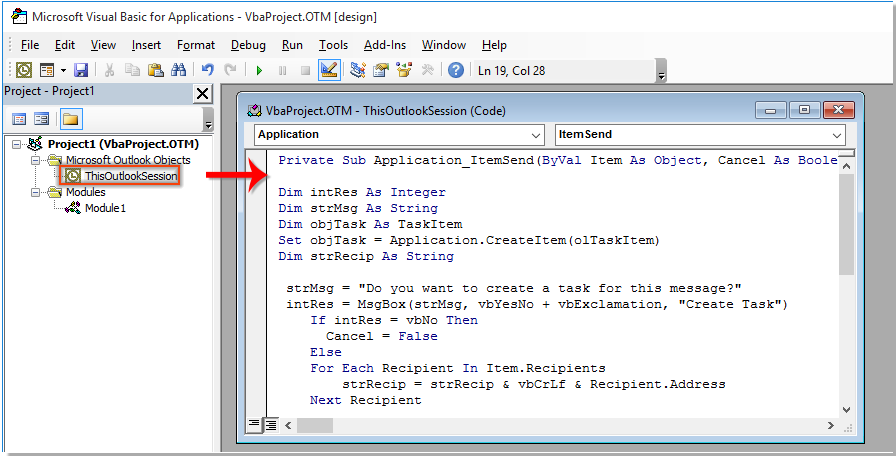Click the View Object icon in Project pane
896x456 pixels.
click(42, 119)
